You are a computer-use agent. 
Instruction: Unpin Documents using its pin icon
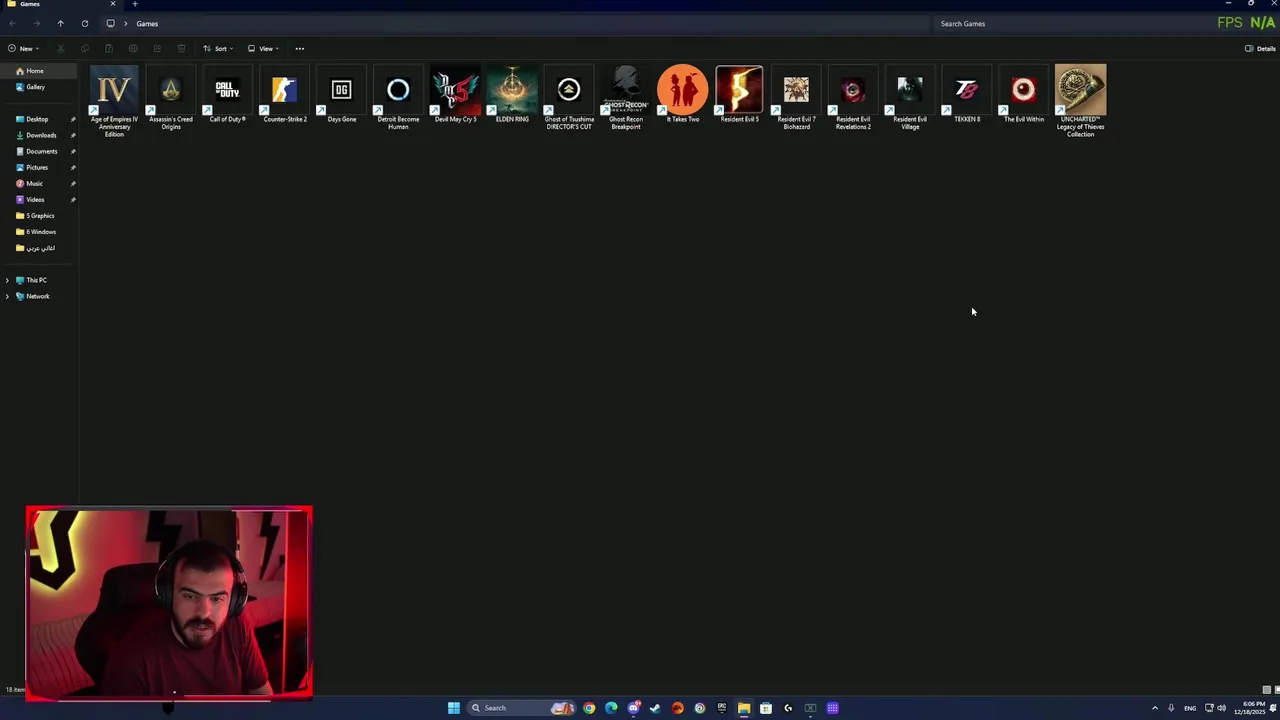pos(73,151)
